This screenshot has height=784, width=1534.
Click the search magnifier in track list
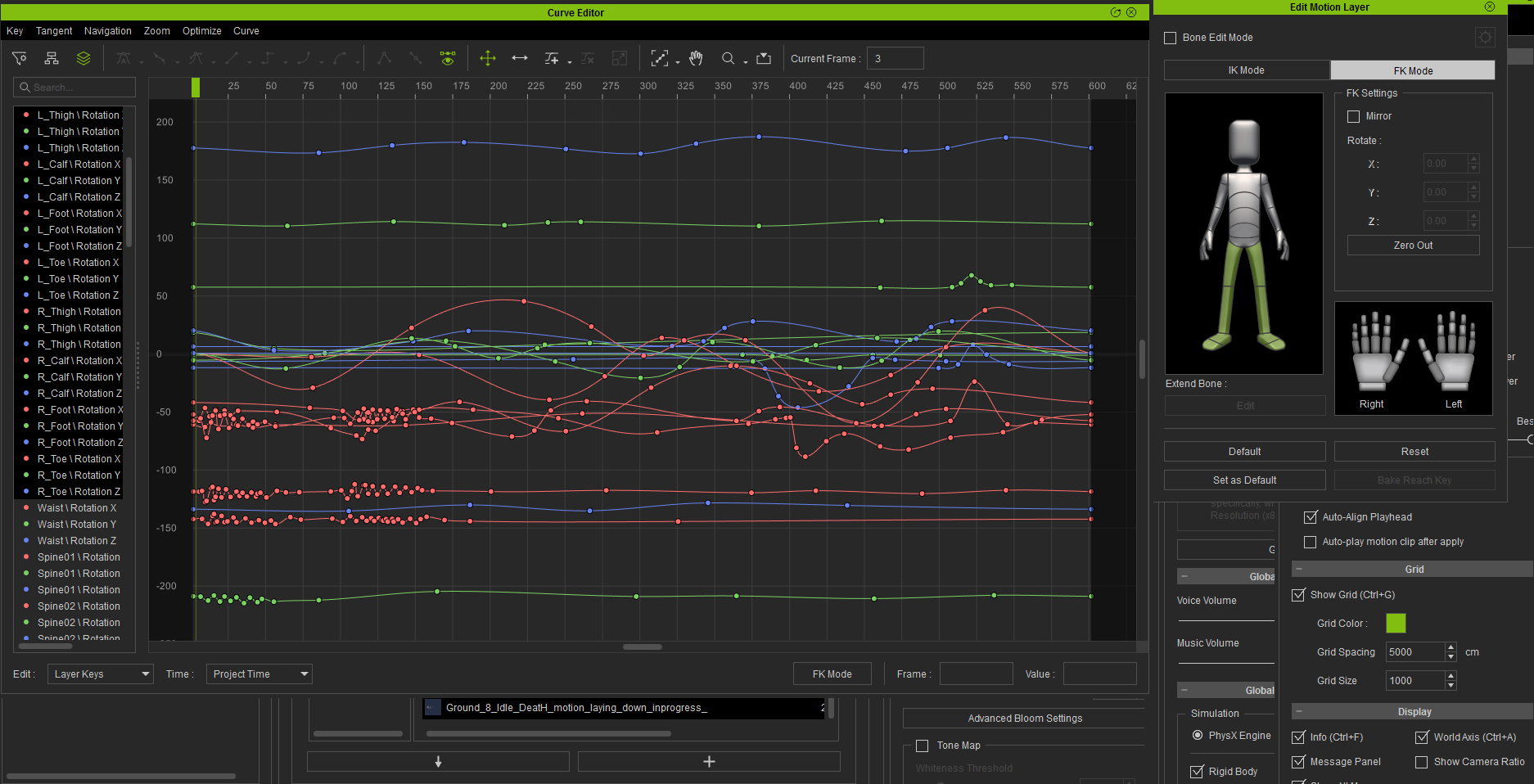pyautogui.click(x=25, y=88)
